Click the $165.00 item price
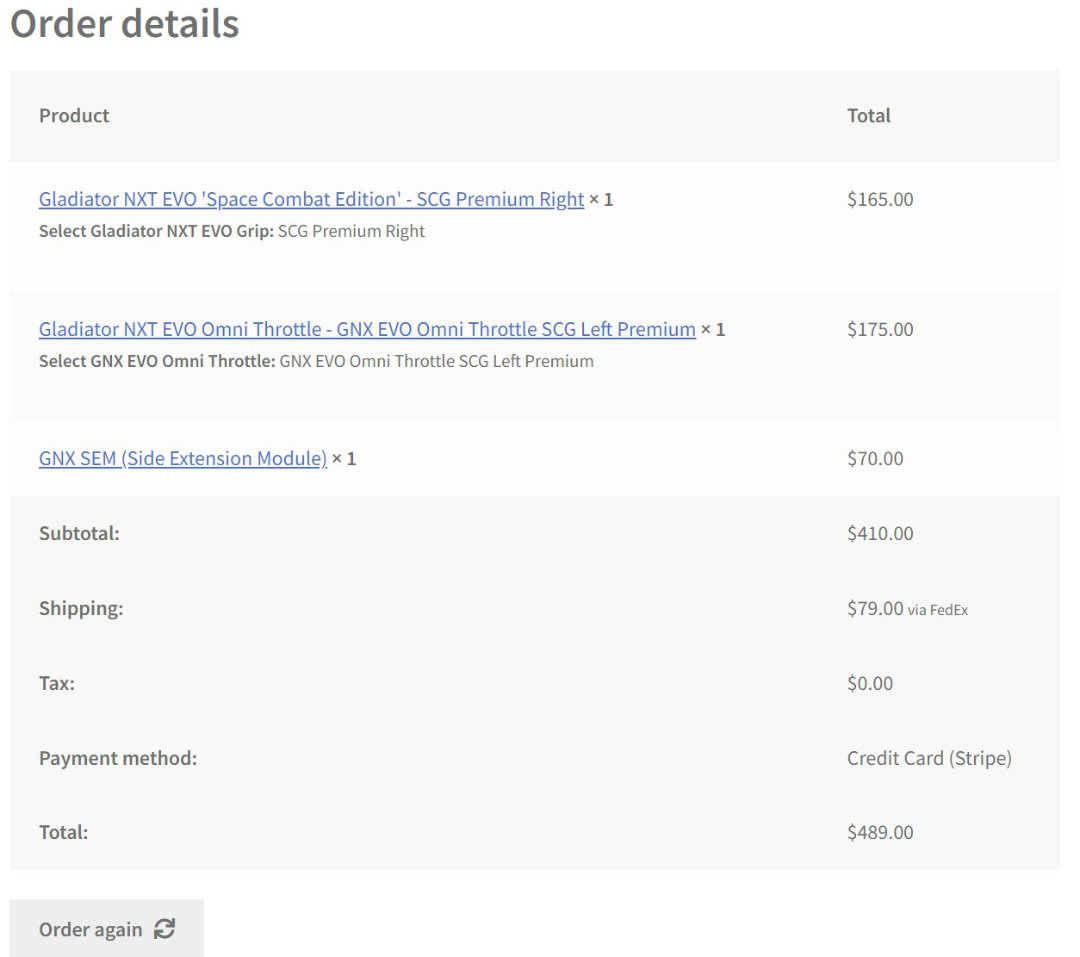The width and height of the screenshot is (1080, 957). click(x=880, y=199)
